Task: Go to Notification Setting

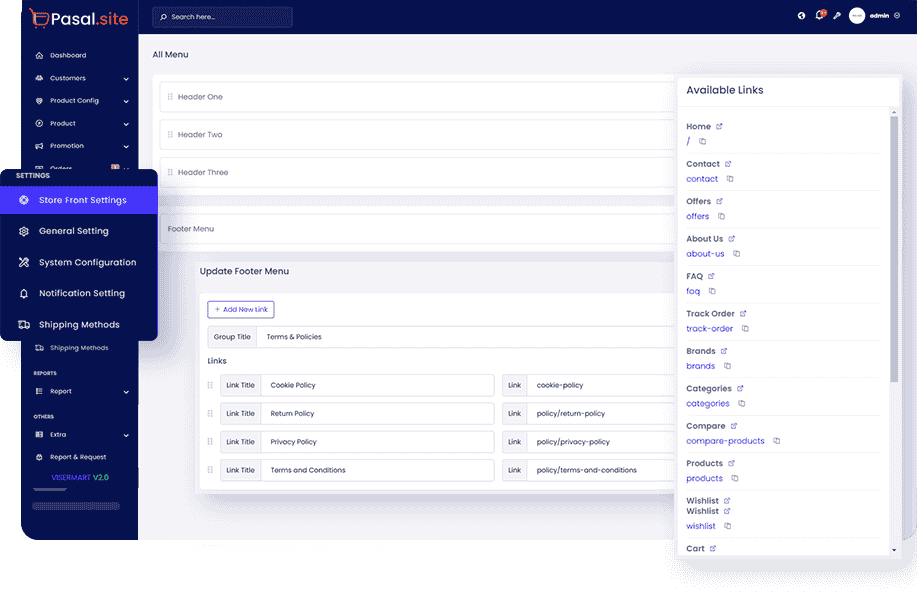Action: click(x=81, y=294)
